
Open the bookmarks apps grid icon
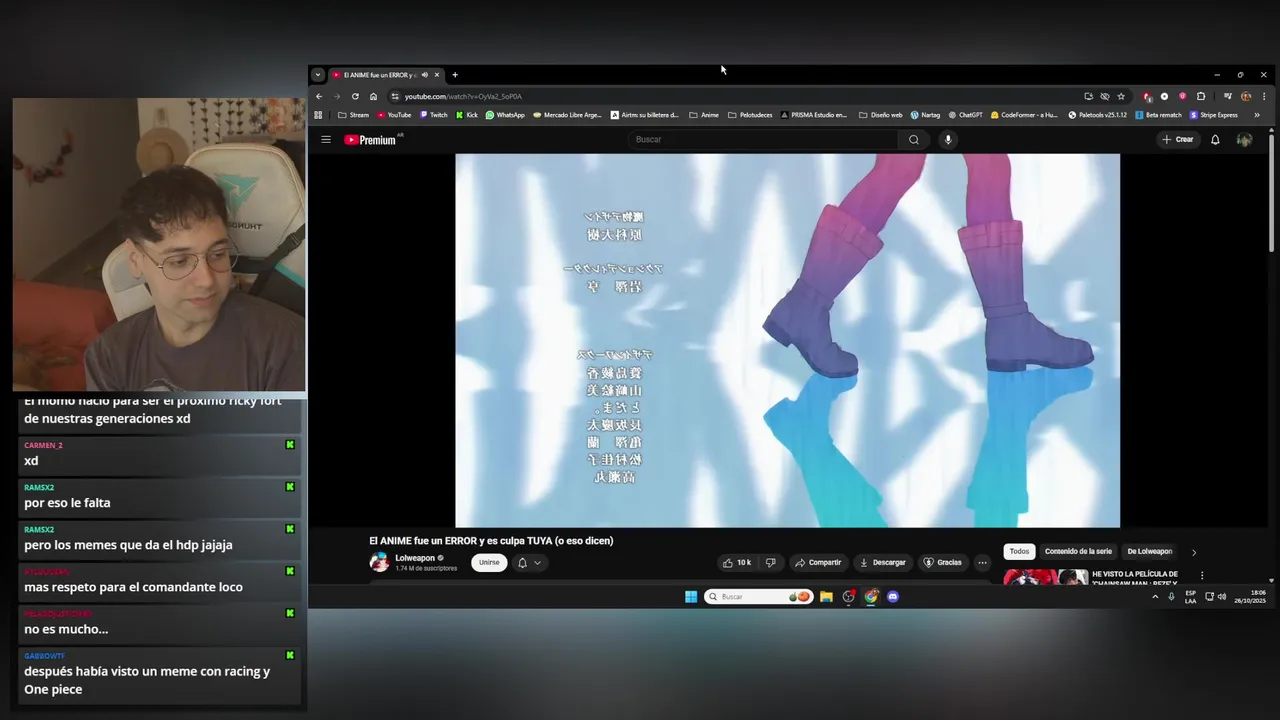[318, 115]
